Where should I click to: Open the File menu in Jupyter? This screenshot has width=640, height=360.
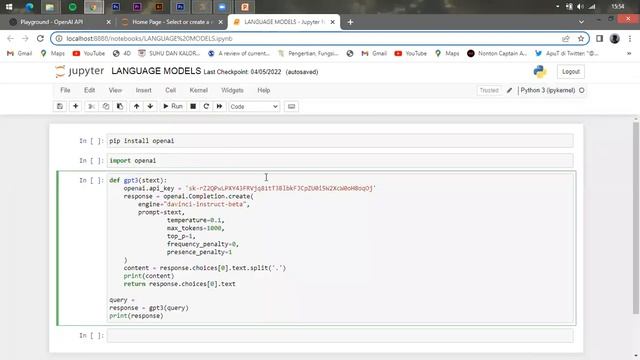[x=65, y=90]
